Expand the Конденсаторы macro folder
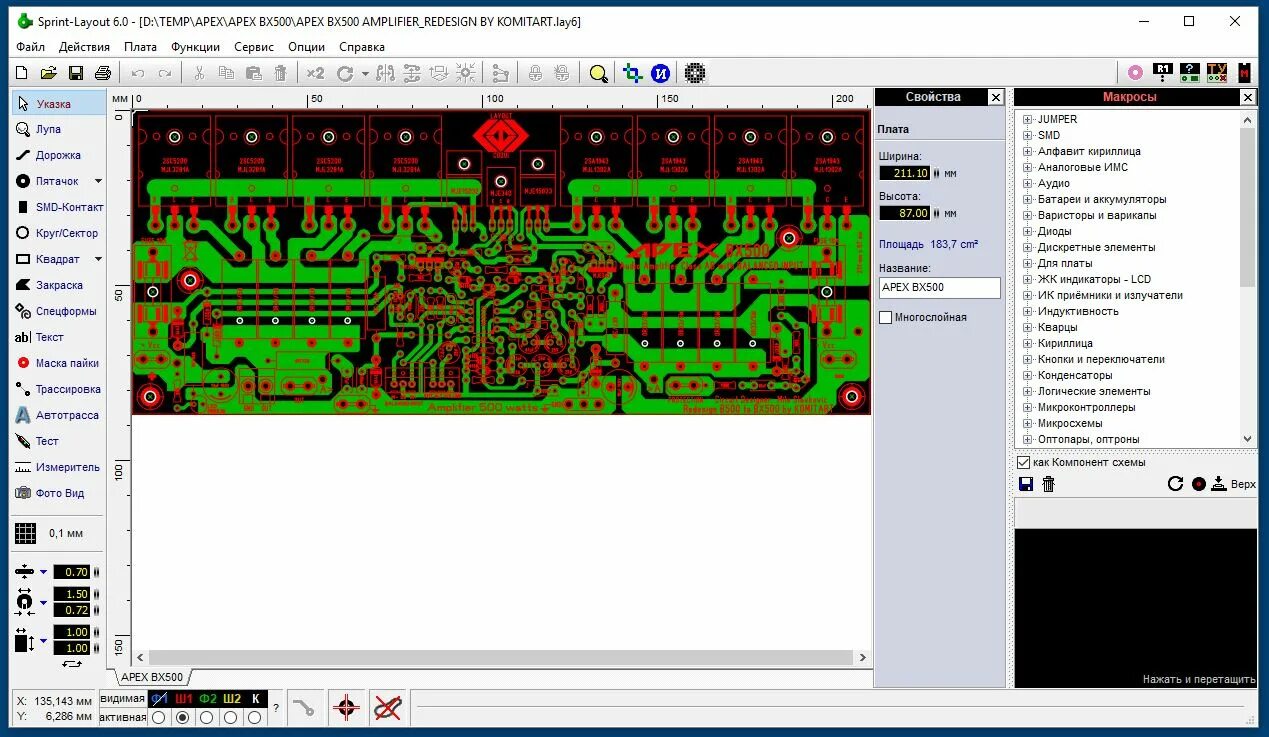The width and height of the screenshot is (1269, 737). 1027,375
